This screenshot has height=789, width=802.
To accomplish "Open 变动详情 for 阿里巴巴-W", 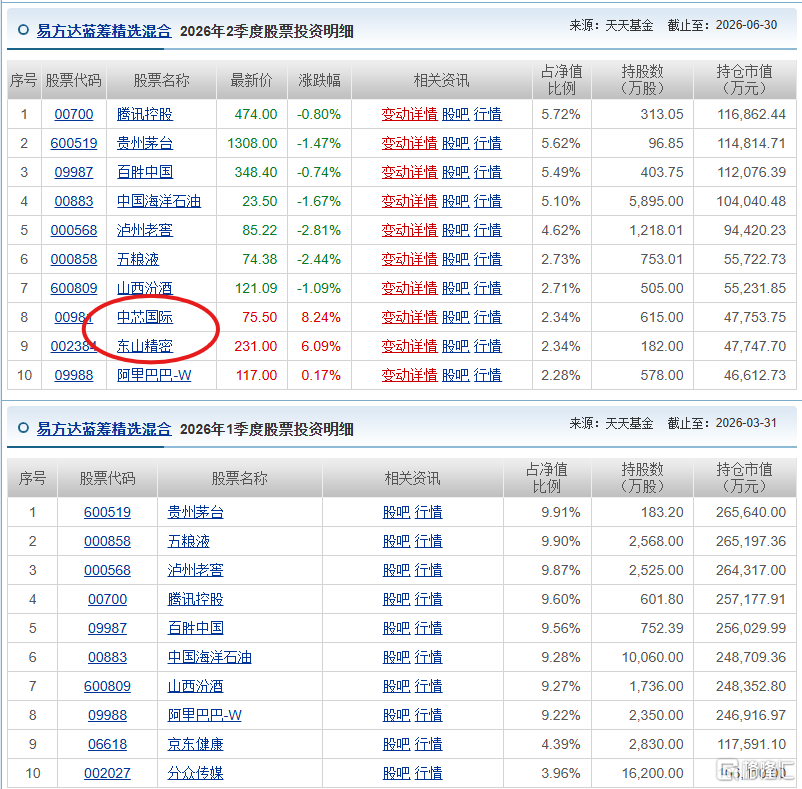I will coord(409,375).
